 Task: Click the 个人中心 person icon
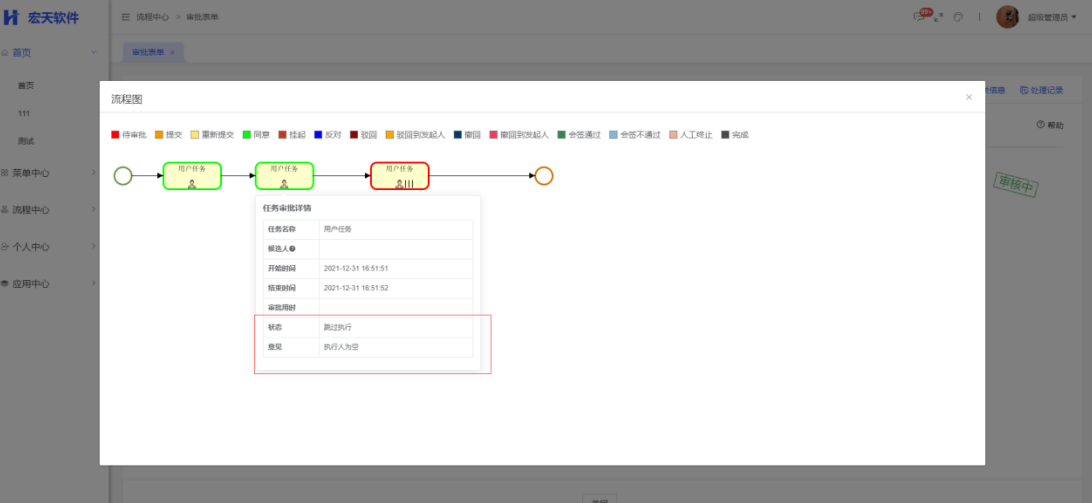5,247
